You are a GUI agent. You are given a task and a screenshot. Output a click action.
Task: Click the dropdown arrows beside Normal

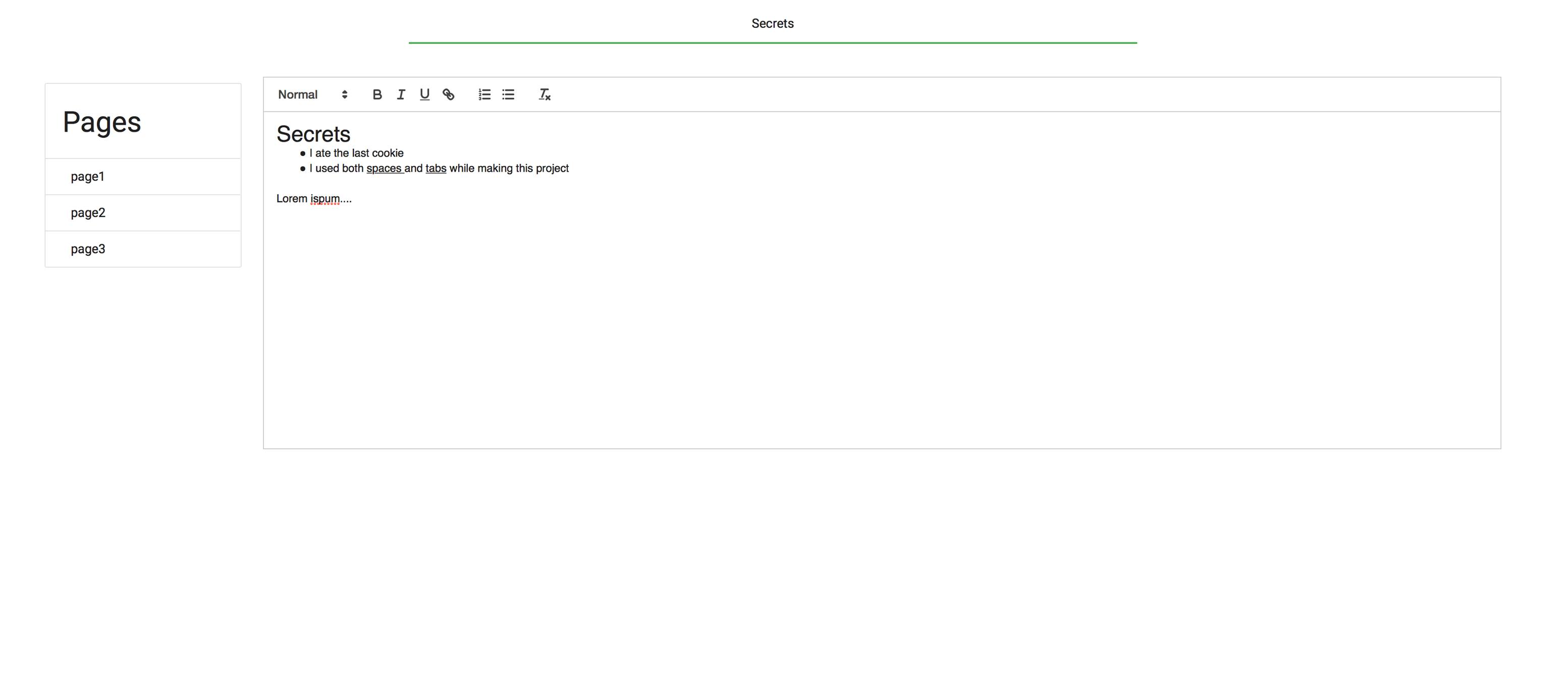(x=345, y=94)
